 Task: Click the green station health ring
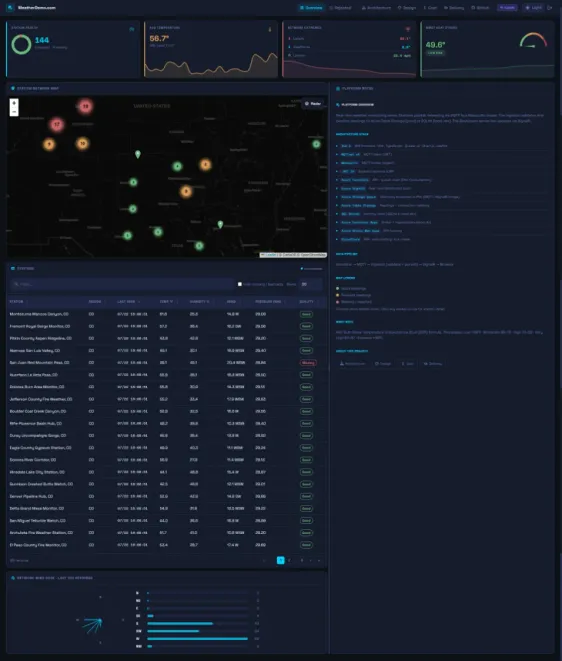[x=21, y=44]
